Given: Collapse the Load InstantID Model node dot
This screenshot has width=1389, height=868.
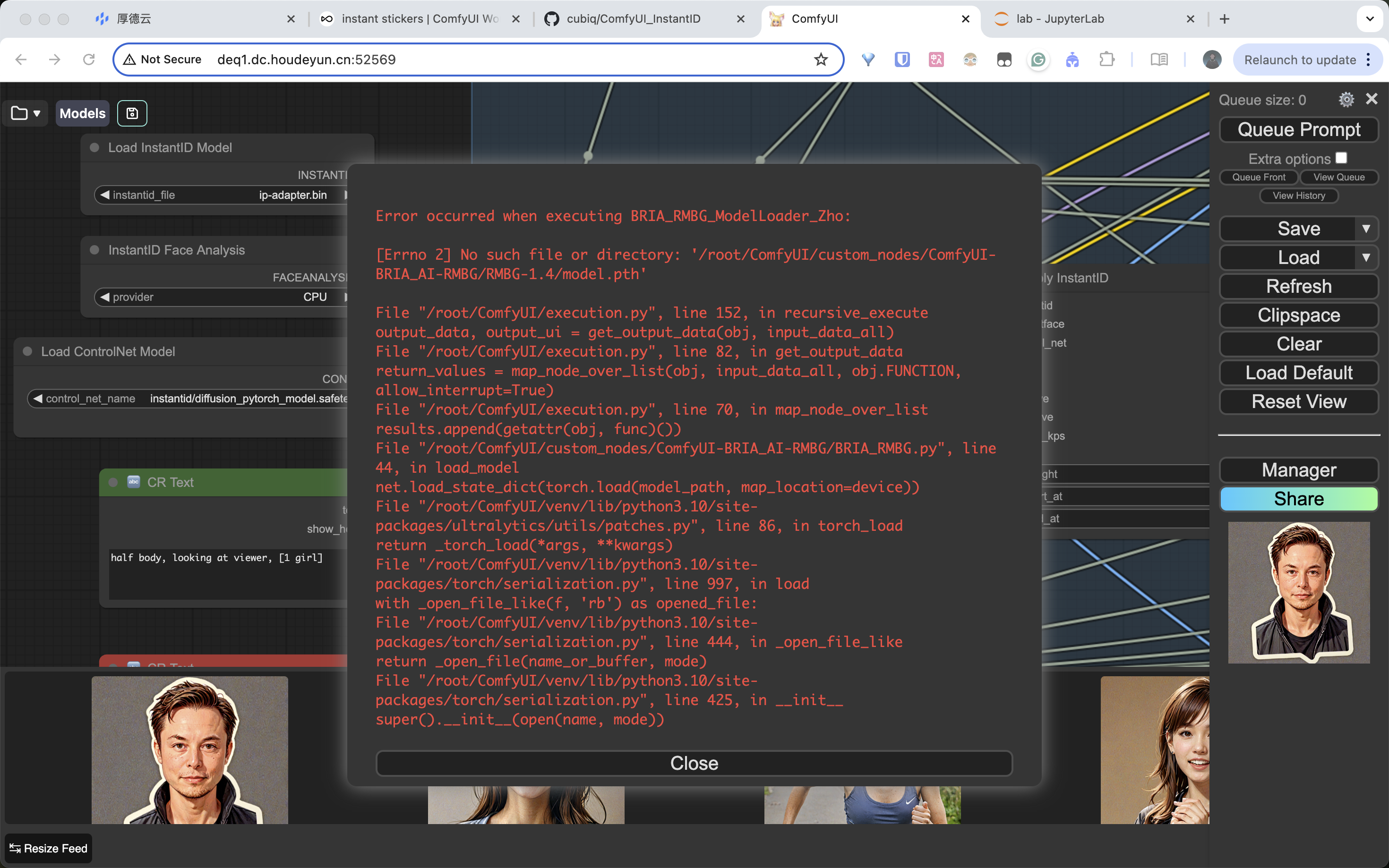Looking at the screenshot, I should click(x=95, y=147).
